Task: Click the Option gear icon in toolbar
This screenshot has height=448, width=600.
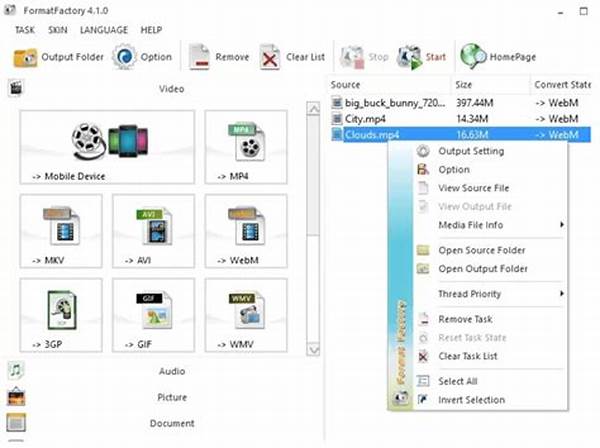Action: pyautogui.click(x=124, y=57)
